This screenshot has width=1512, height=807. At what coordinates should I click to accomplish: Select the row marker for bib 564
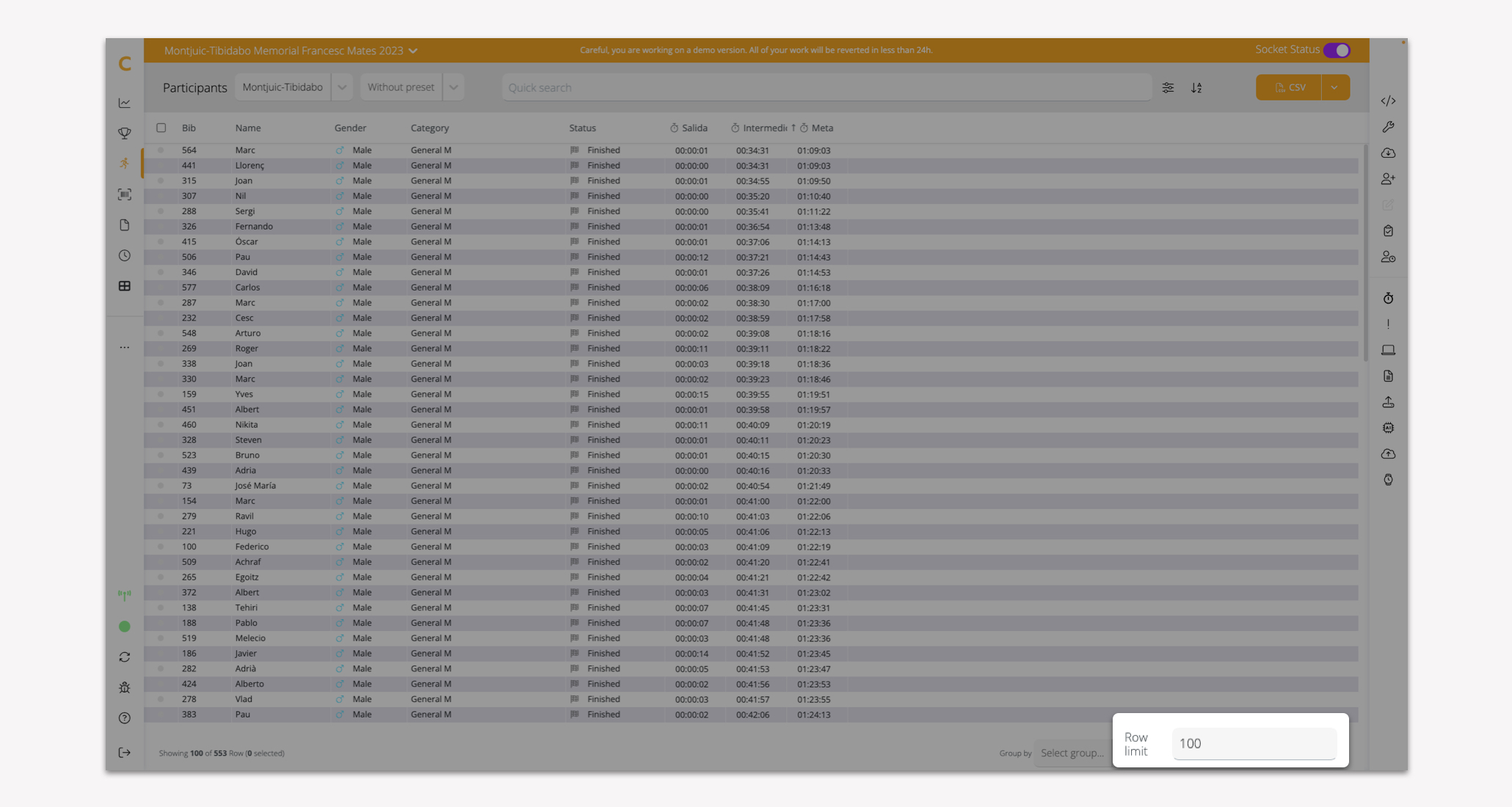(161, 150)
